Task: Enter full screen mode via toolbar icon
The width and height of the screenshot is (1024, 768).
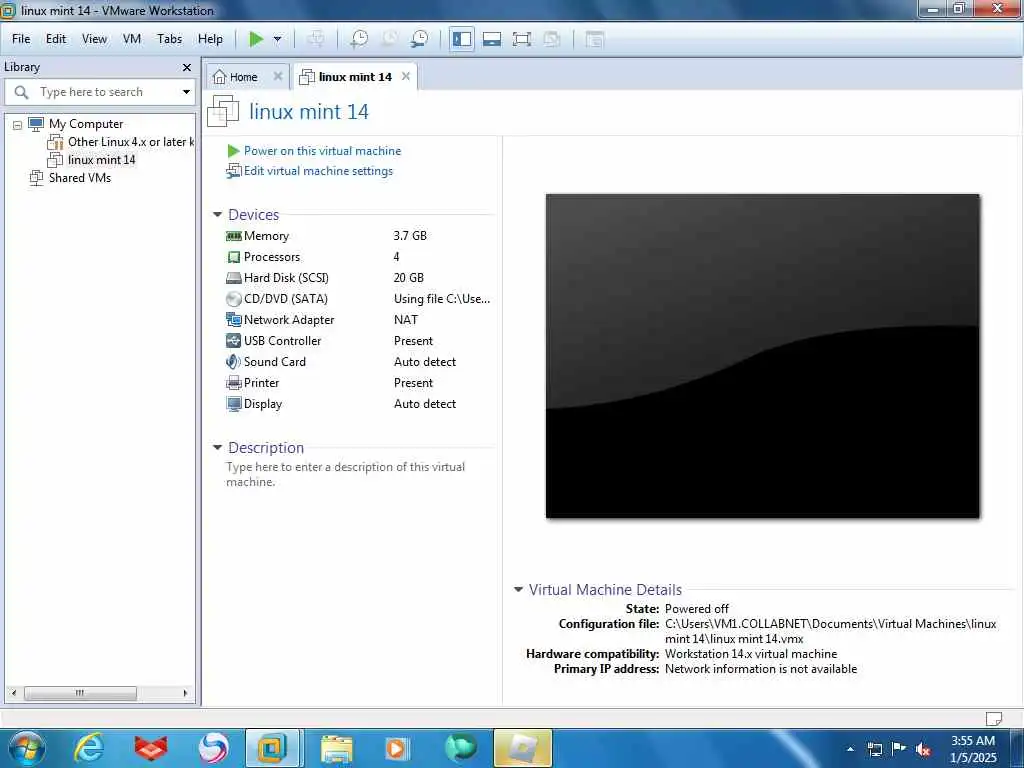Action: (522, 39)
